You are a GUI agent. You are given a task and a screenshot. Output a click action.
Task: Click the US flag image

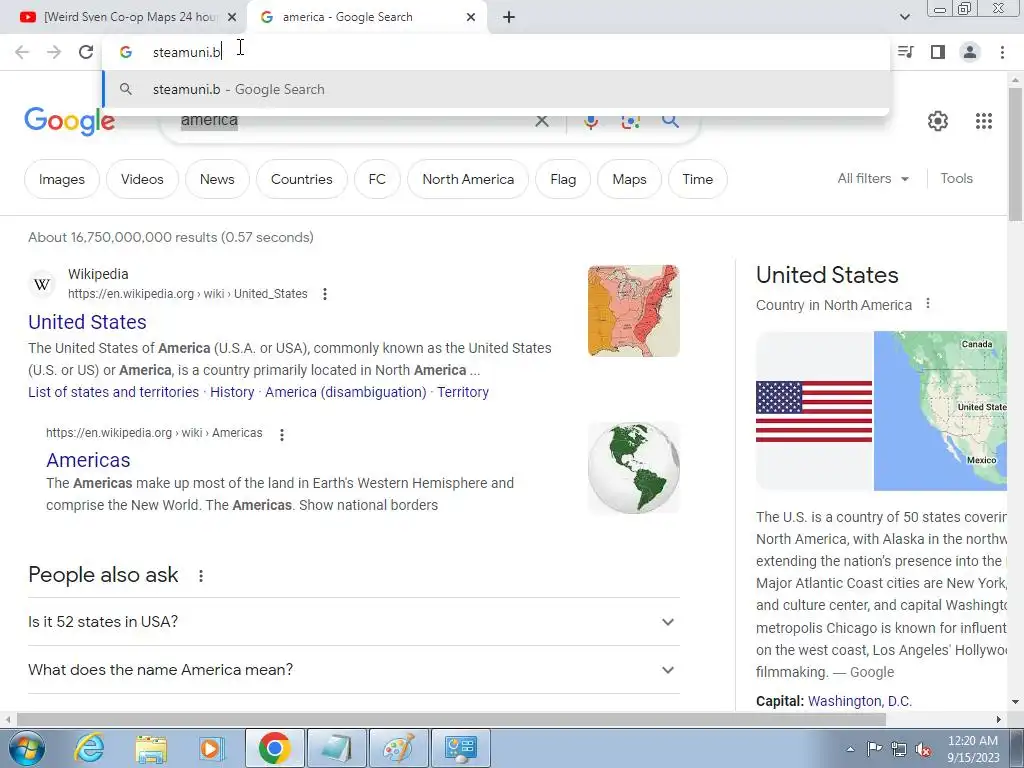(x=814, y=411)
